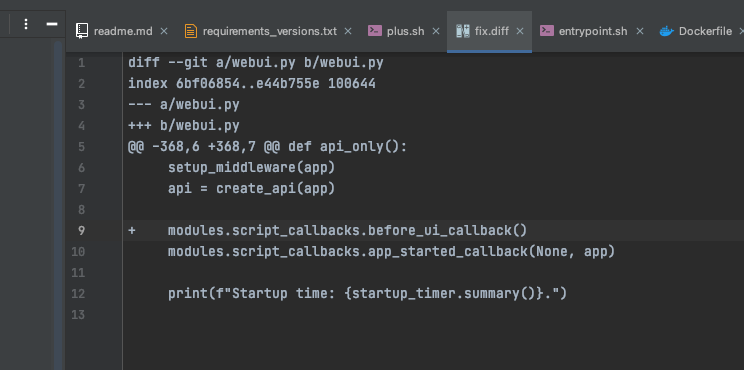Screen dimensions: 744x370
Task: Open the vertical three-dots options menu
Action: tap(26, 24)
